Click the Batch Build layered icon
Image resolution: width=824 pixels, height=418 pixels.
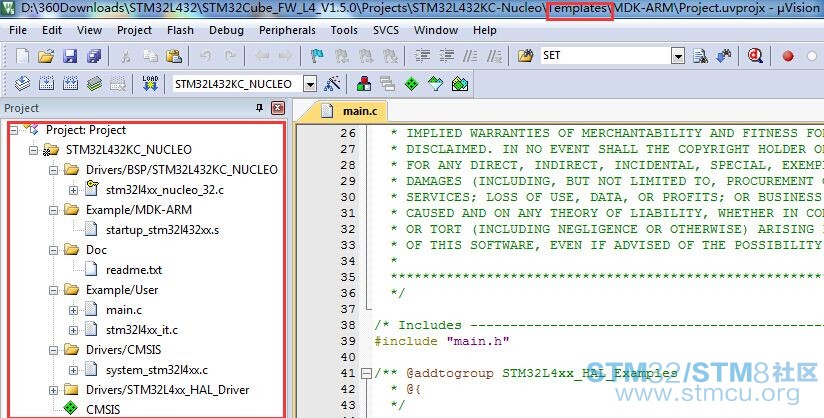94,84
